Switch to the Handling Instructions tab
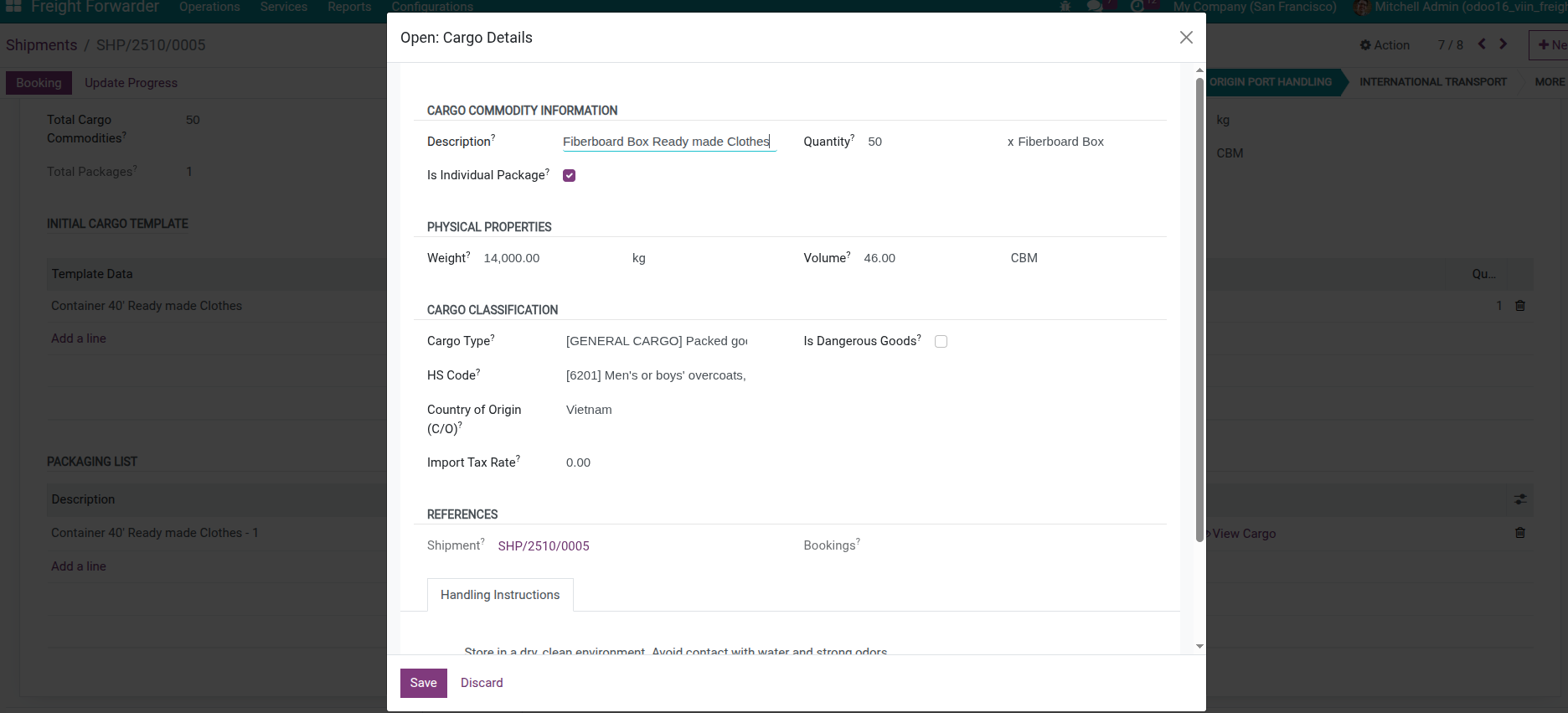This screenshot has height=713, width=1568. click(500, 595)
